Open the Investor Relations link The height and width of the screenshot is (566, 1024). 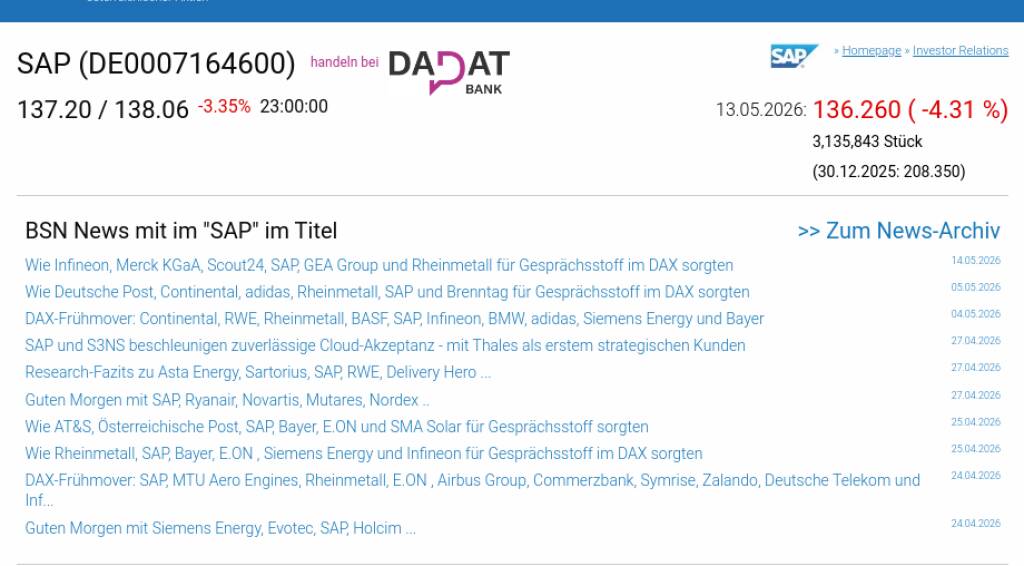[960, 50]
